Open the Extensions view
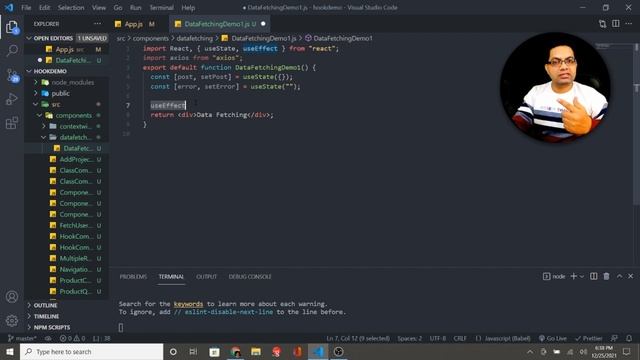Screen dimensions: 640x360 click(x=12, y=122)
